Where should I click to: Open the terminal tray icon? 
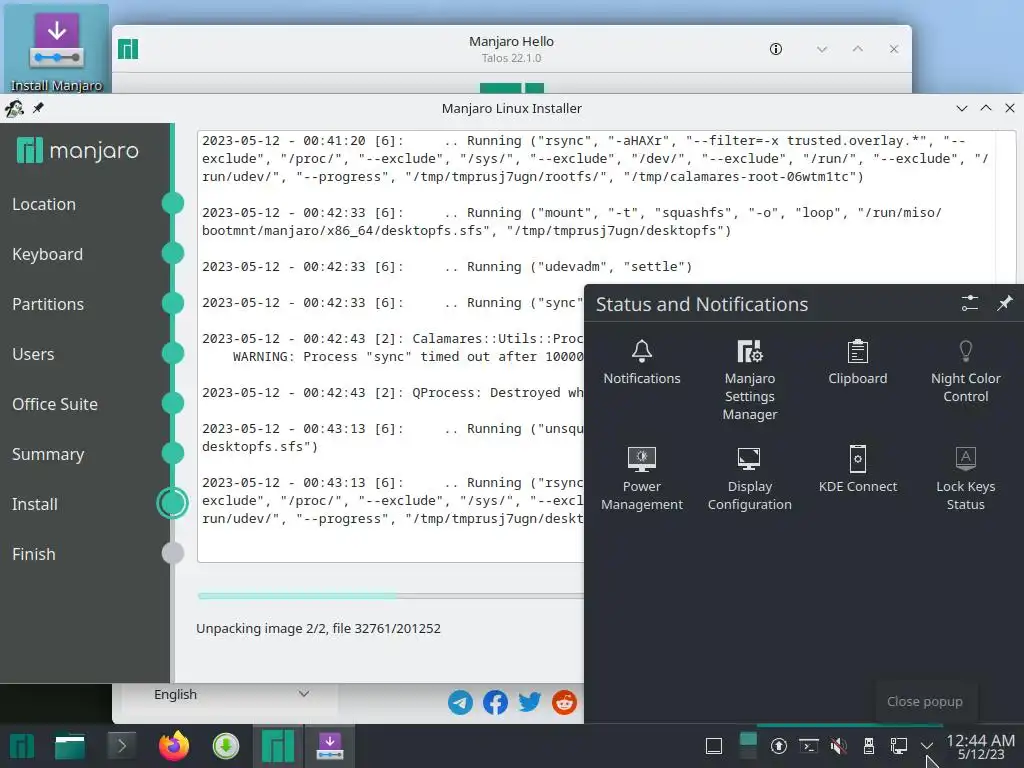(x=808, y=746)
